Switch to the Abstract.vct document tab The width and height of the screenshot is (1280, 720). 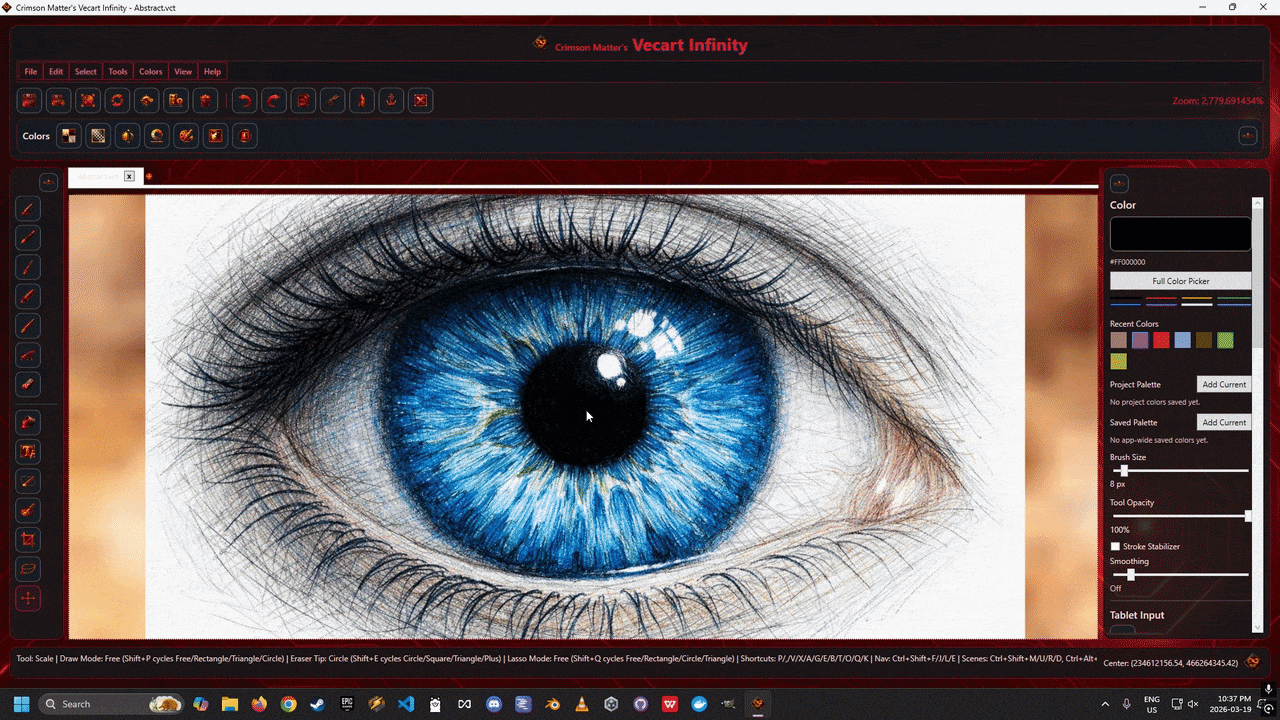[98, 176]
